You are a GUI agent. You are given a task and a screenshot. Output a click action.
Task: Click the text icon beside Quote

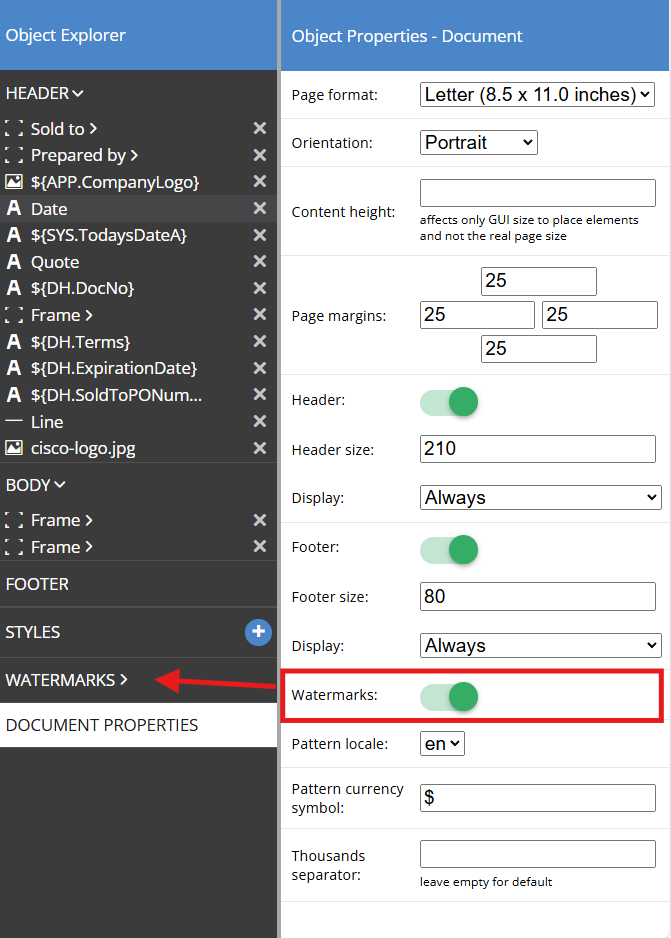click(x=14, y=262)
